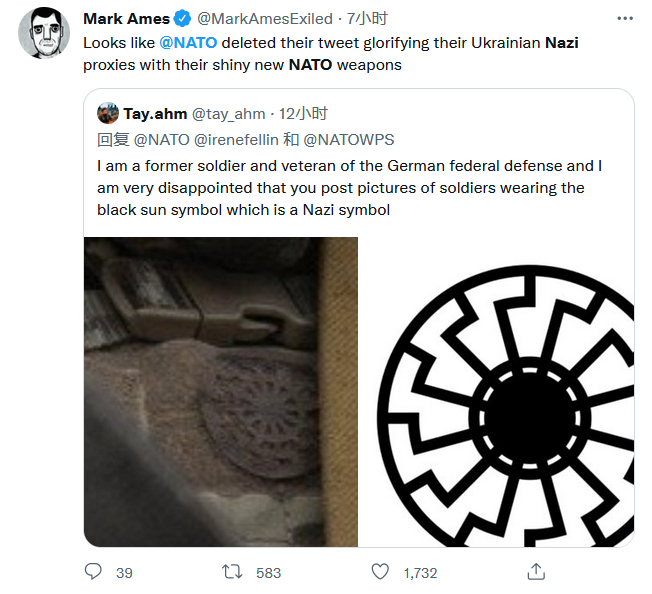Screen dimensions: 652x594
Task: Open the camouflage gear patch photo
Action: coord(221,391)
